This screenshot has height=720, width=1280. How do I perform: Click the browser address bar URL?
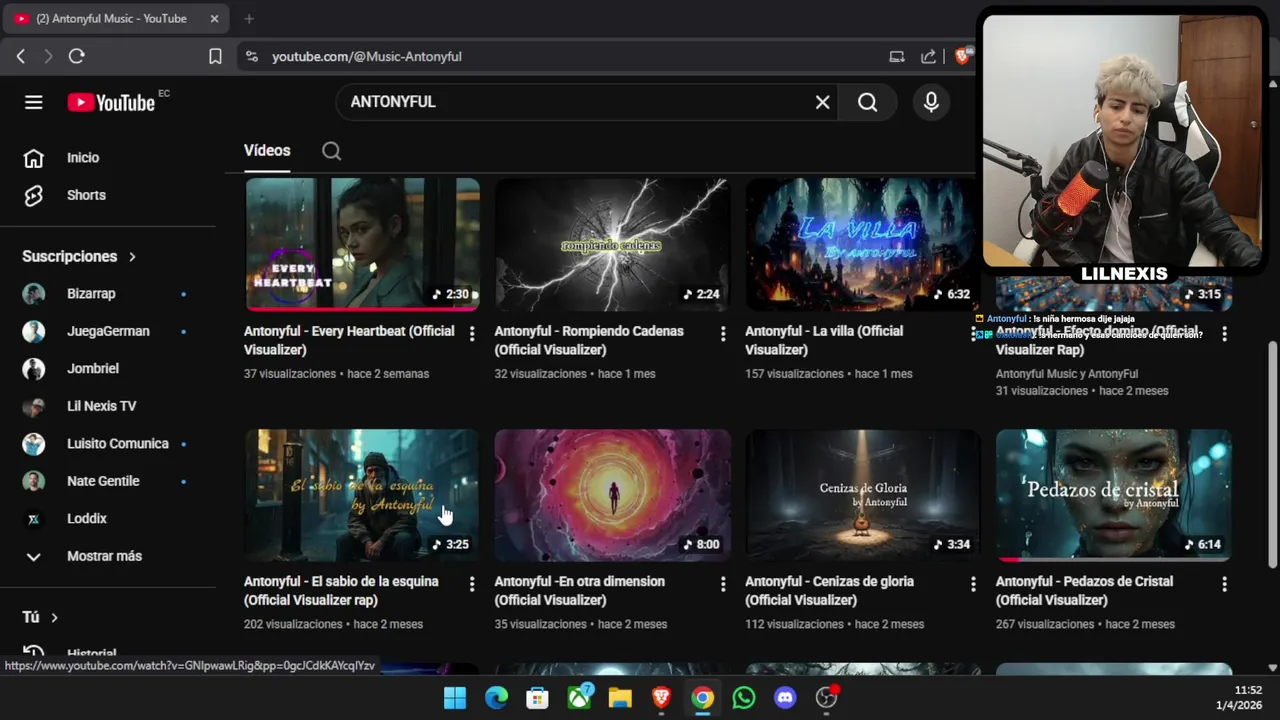[366, 57]
